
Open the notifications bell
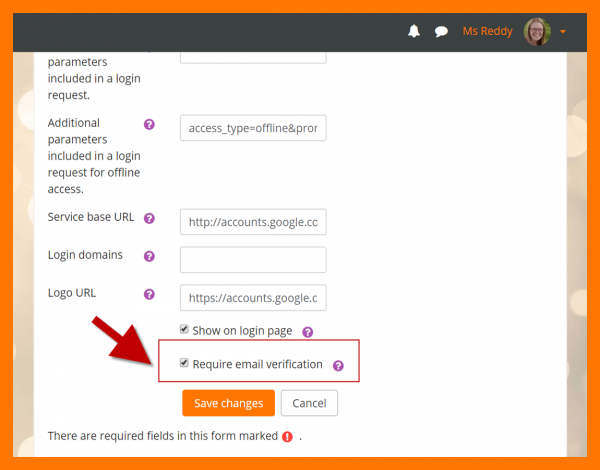[x=414, y=32]
